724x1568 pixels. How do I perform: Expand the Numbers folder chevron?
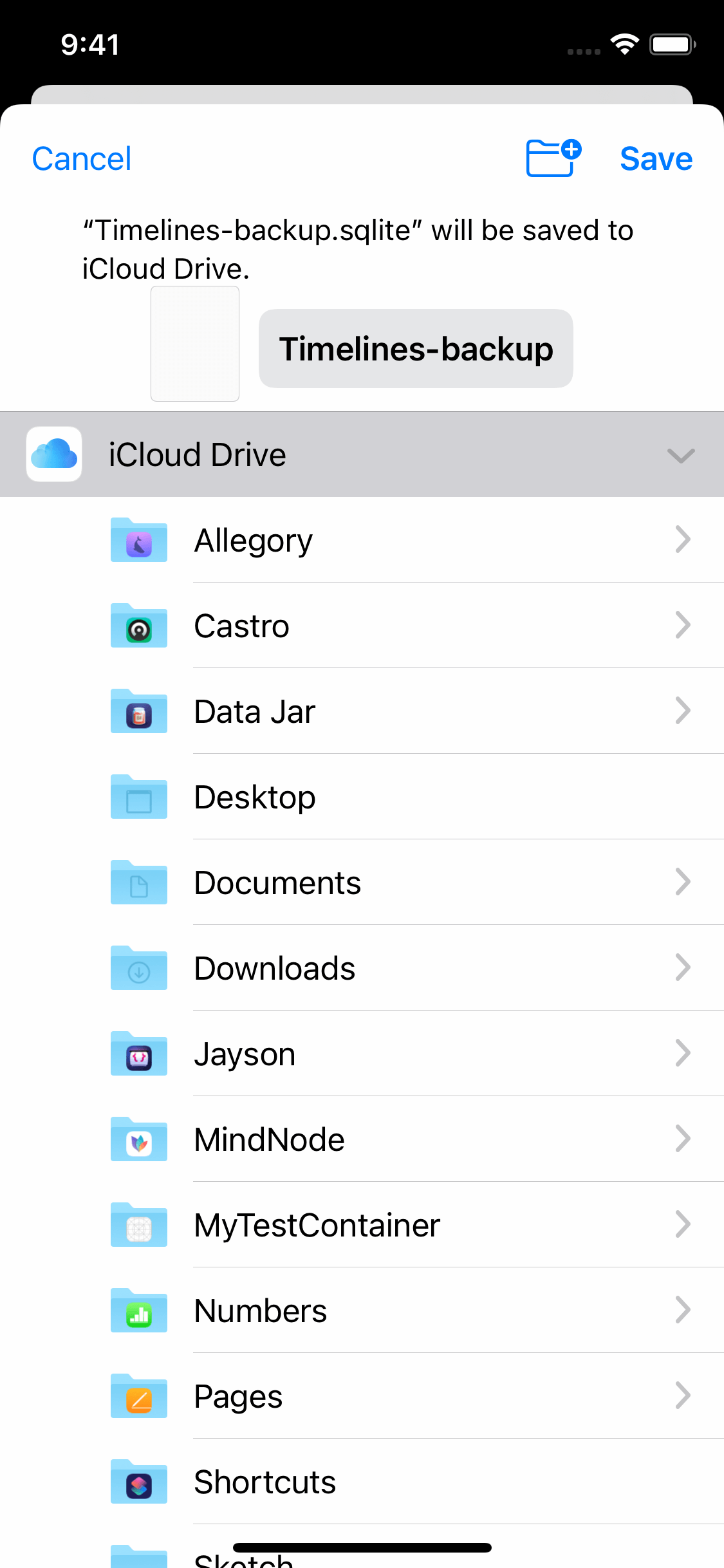click(683, 1310)
